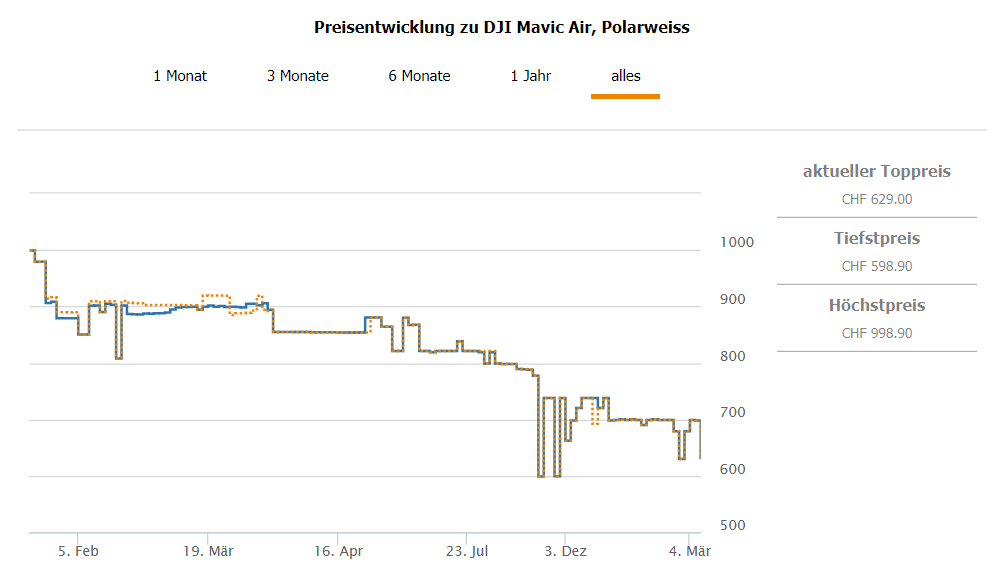Image resolution: width=996 pixels, height=587 pixels.
Task: Show the "1 Jahr" price history
Action: (x=531, y=76)
